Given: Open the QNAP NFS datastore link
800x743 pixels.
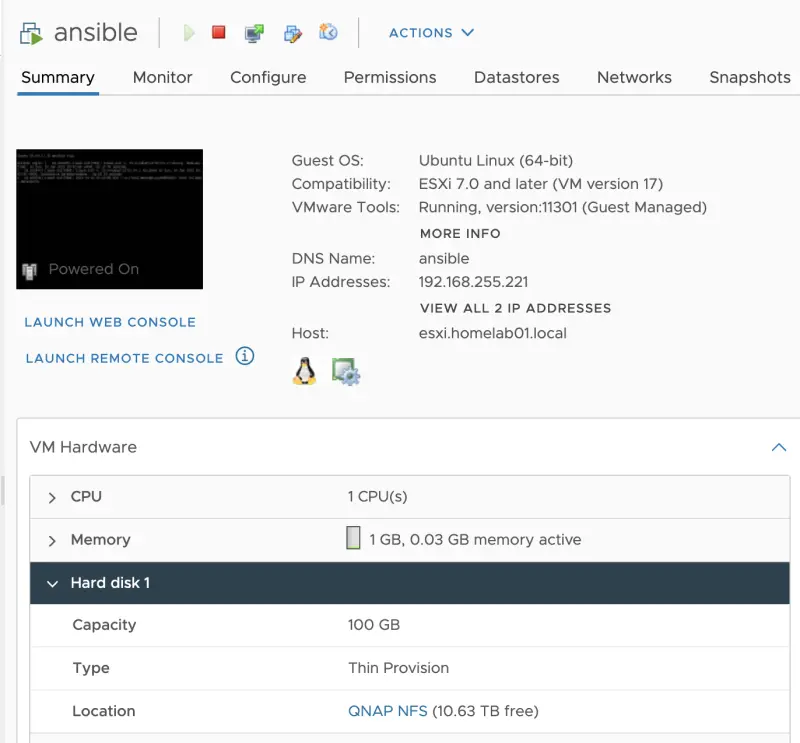Looking at the screenshot, I should click(x=389, y=711).
